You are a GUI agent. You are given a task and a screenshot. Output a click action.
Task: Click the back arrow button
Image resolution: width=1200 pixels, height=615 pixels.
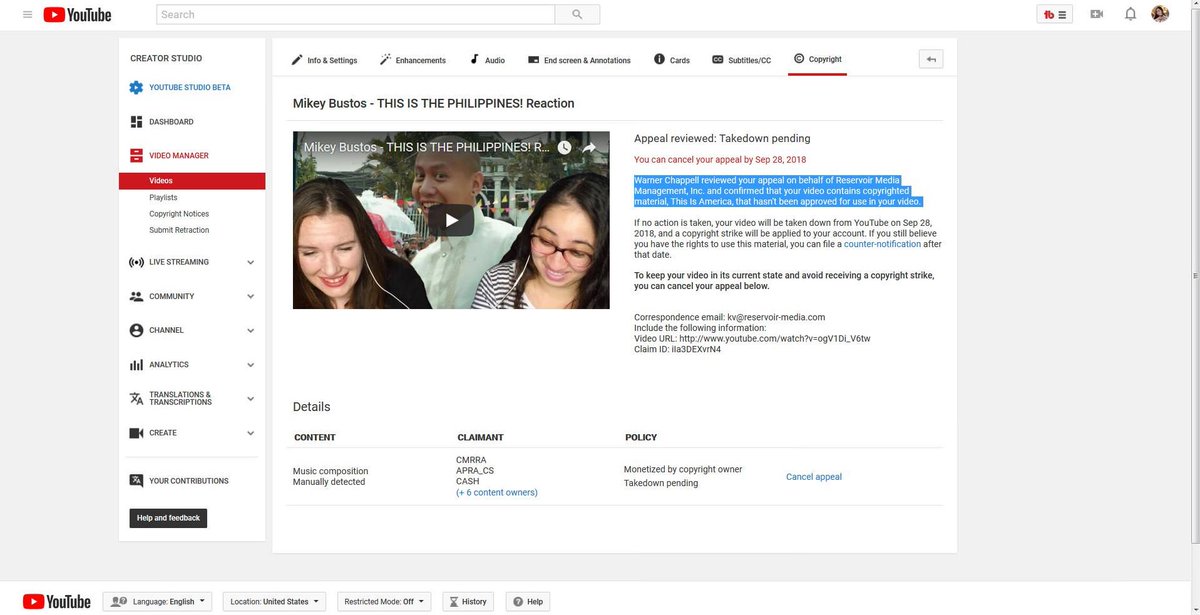pyautogui.click(x=931, y=59)
